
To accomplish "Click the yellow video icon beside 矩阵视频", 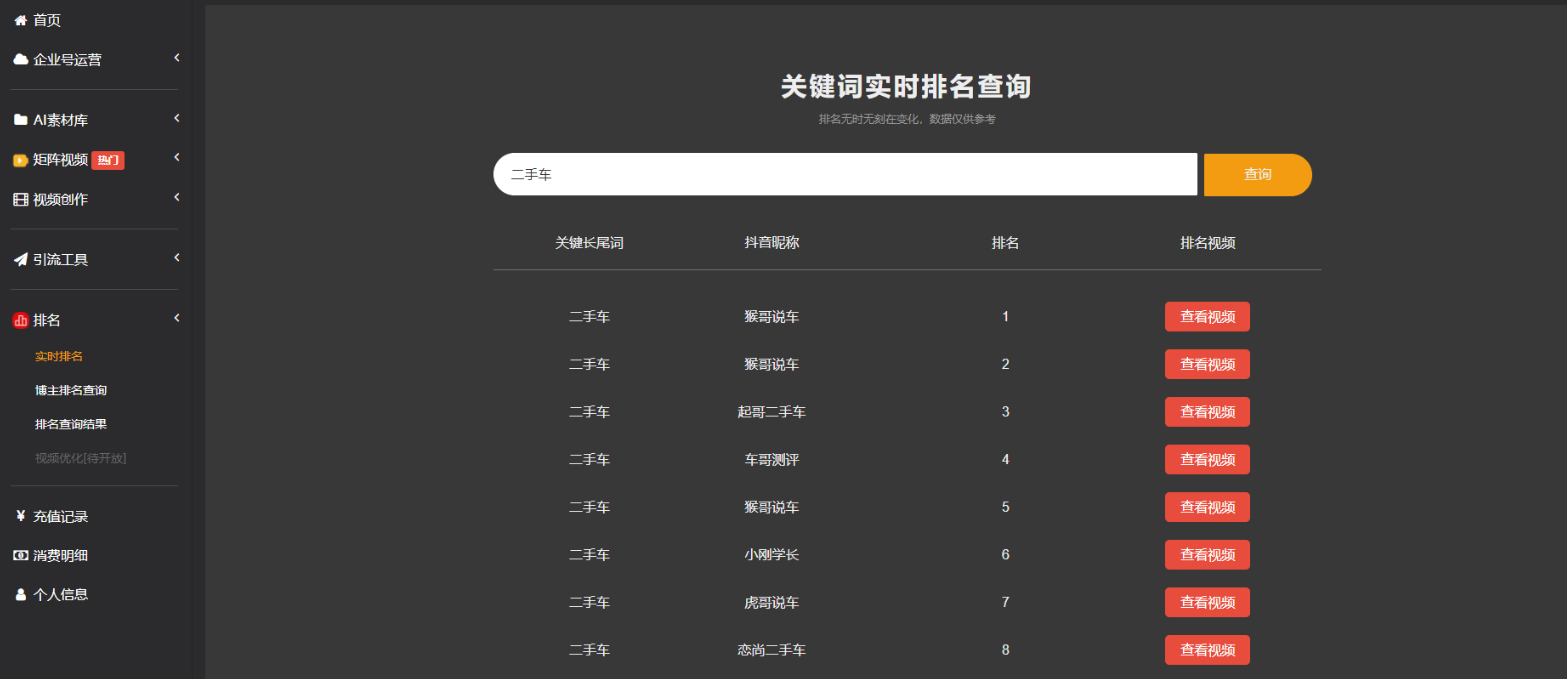I will (20, 160).
